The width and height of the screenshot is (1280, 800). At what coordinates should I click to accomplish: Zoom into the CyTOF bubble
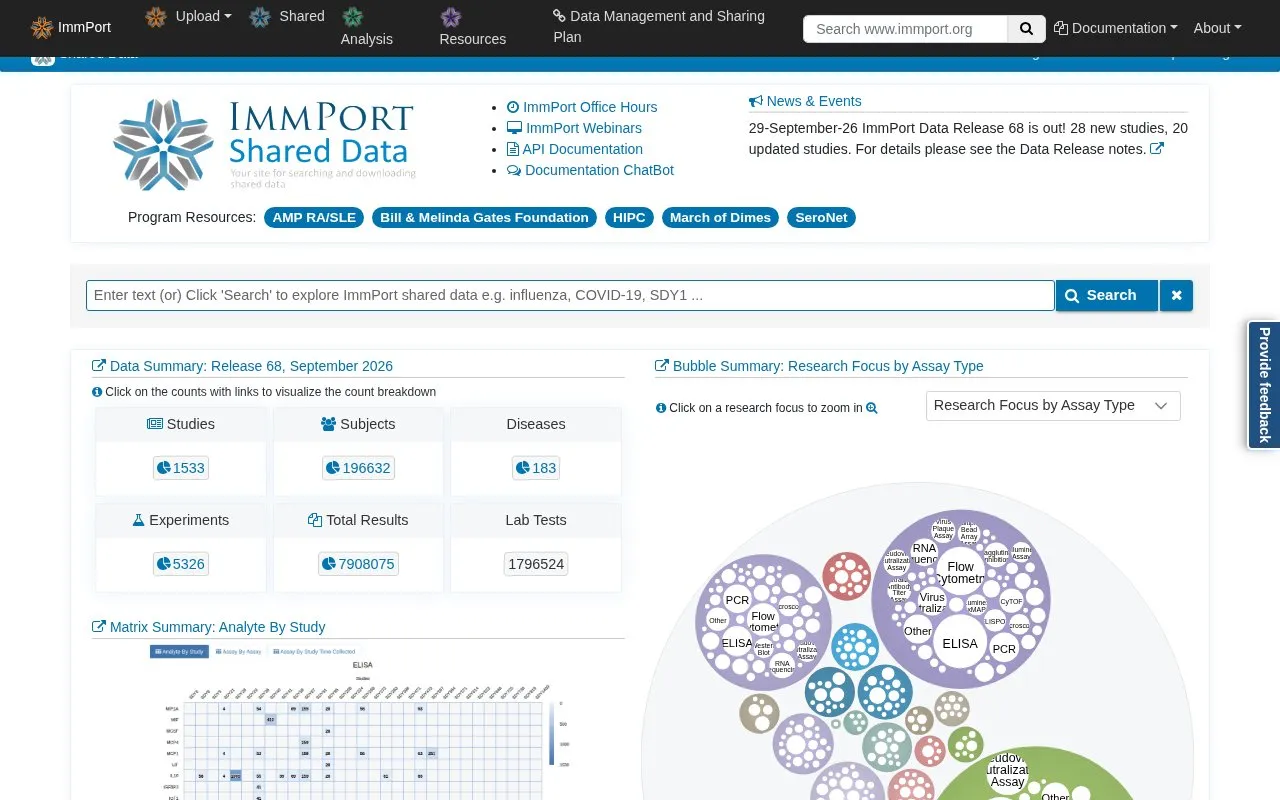(x=1012, y=601)
